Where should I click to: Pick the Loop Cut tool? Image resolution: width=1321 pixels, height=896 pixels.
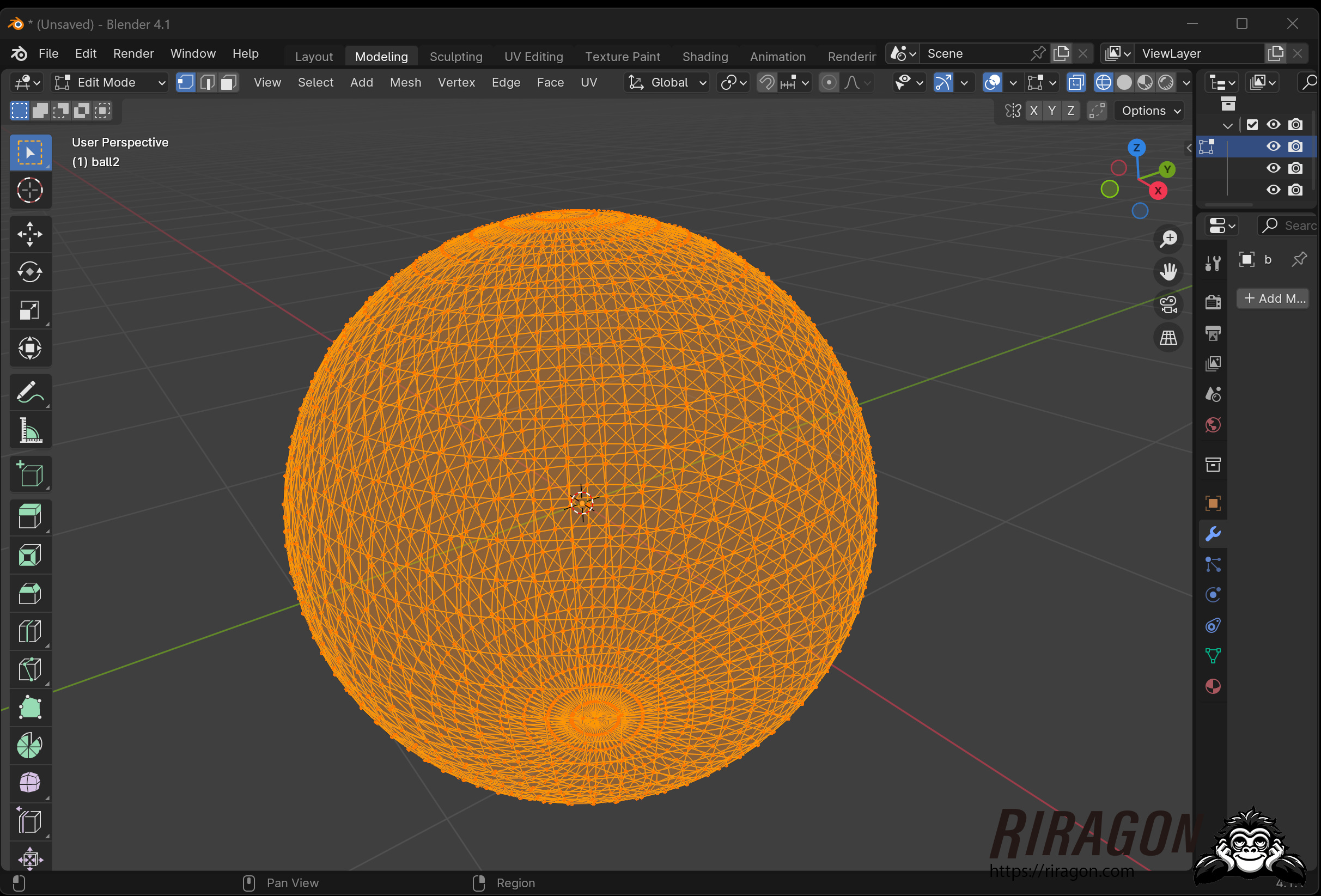point(29,632)
